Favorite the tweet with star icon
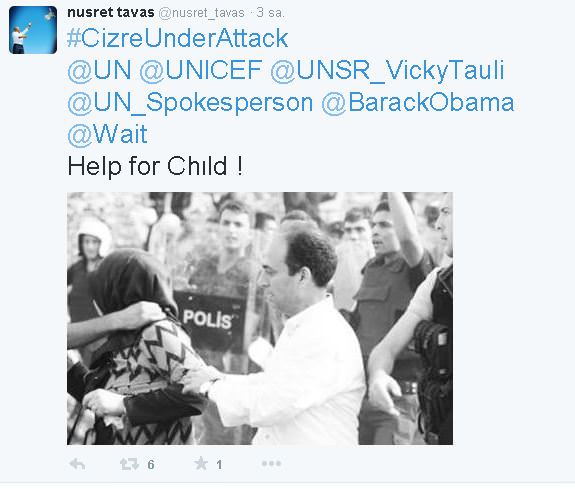 (201, 464)
